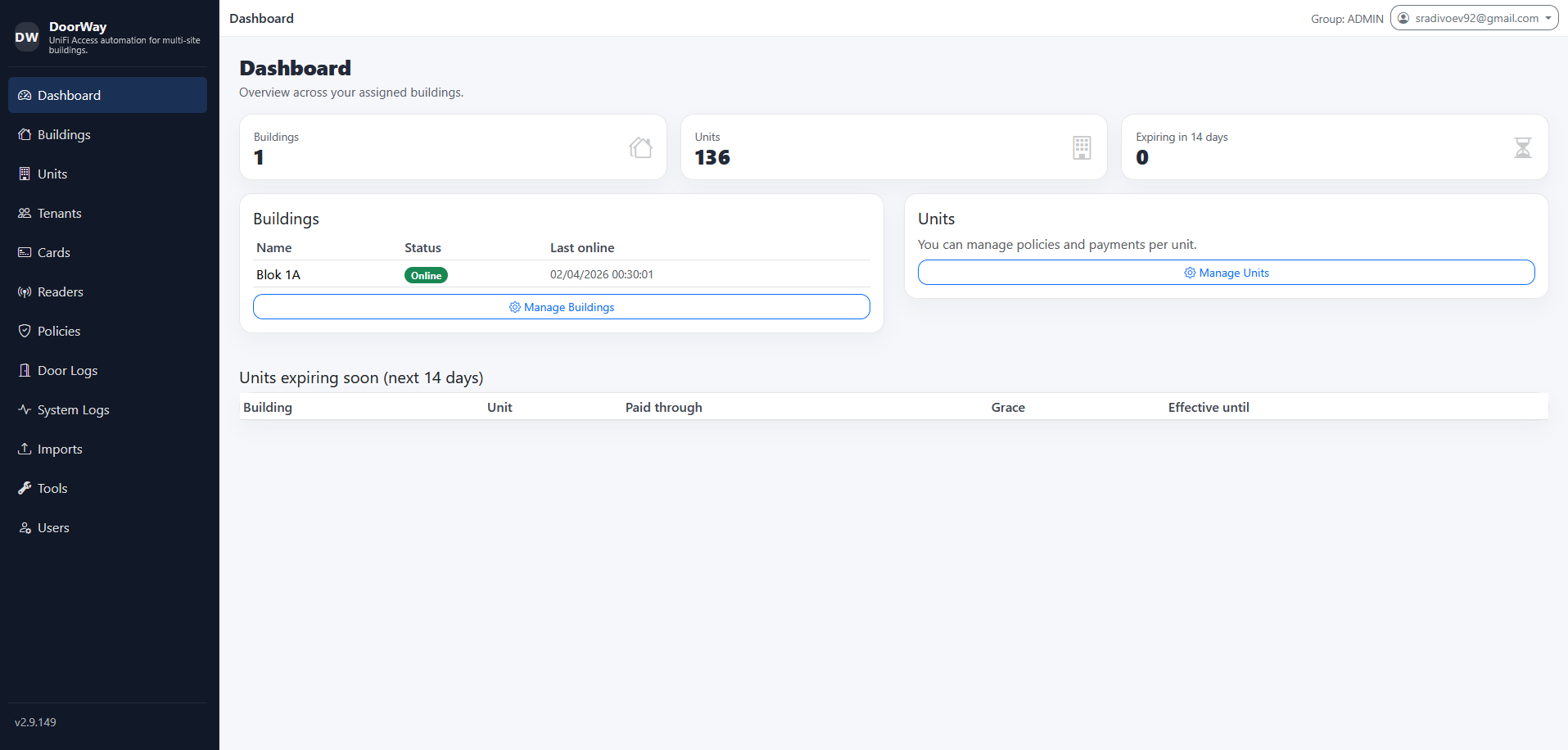Open Readers via its signal icon
Image resolution: width=1568 pixels, height=750 pixels.
25,292
